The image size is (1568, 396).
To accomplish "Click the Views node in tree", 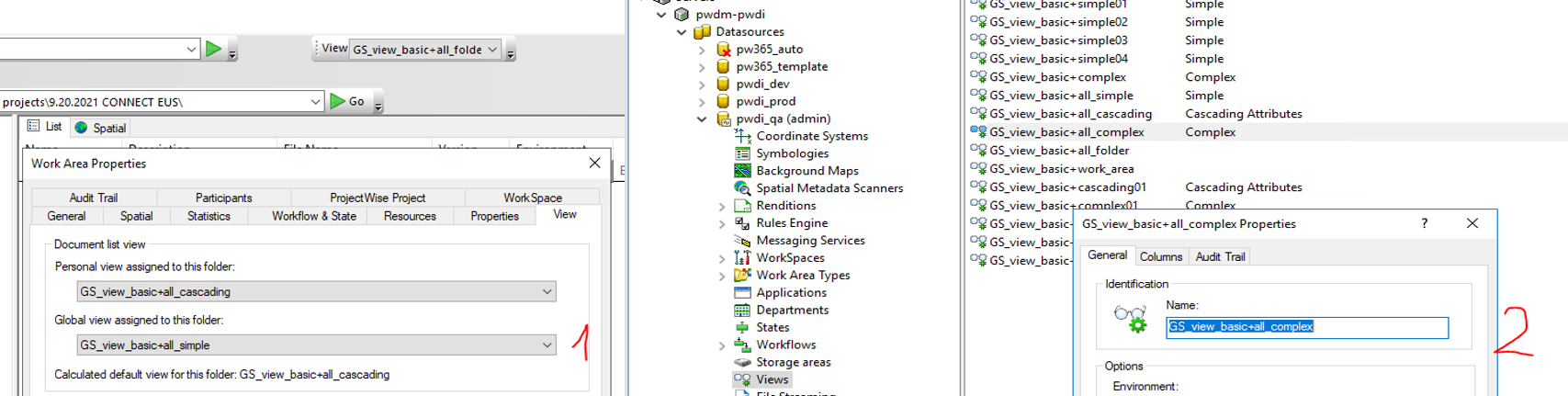I will 772,379.
